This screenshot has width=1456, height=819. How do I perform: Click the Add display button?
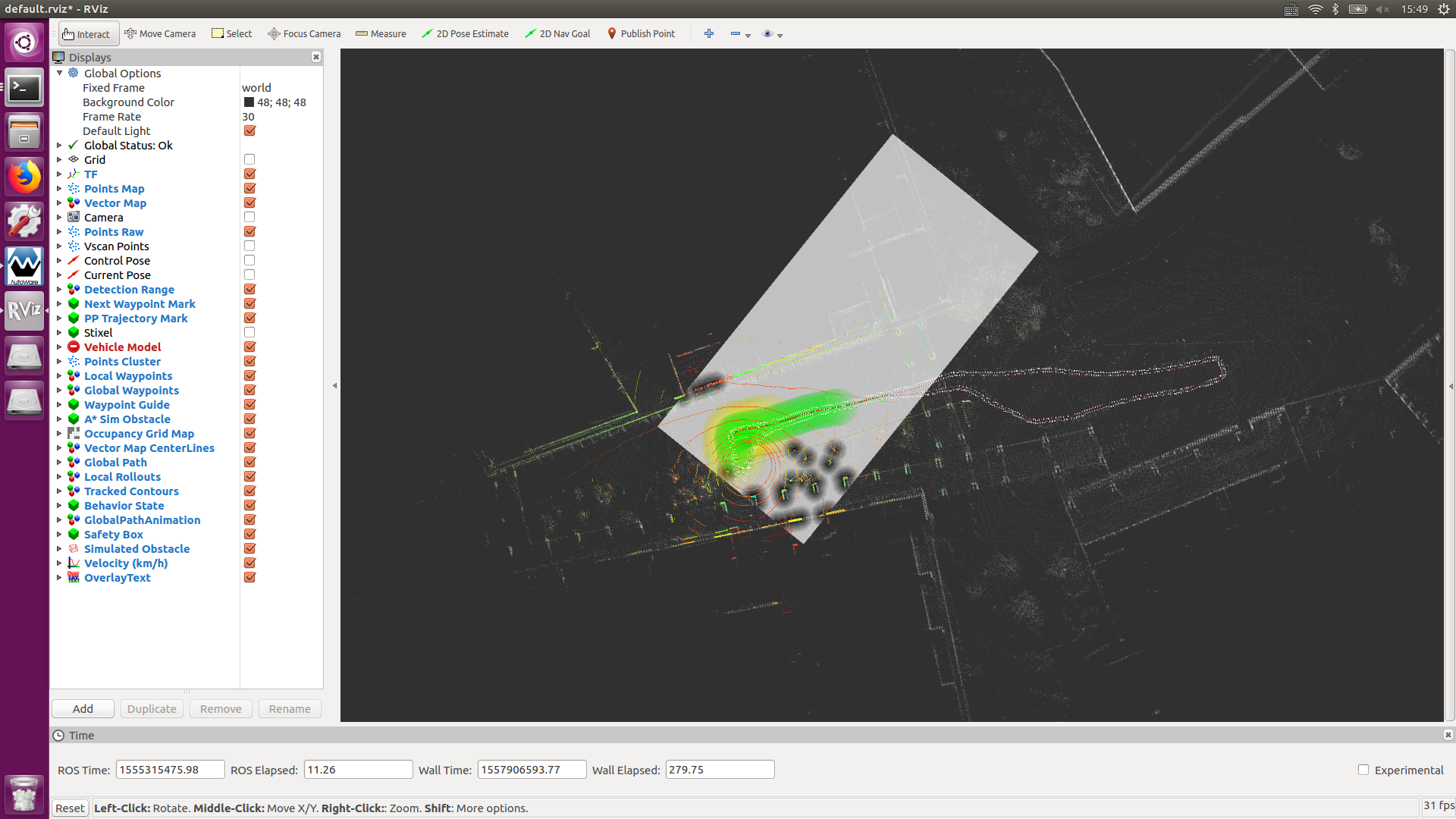click(x=83, y=708)
